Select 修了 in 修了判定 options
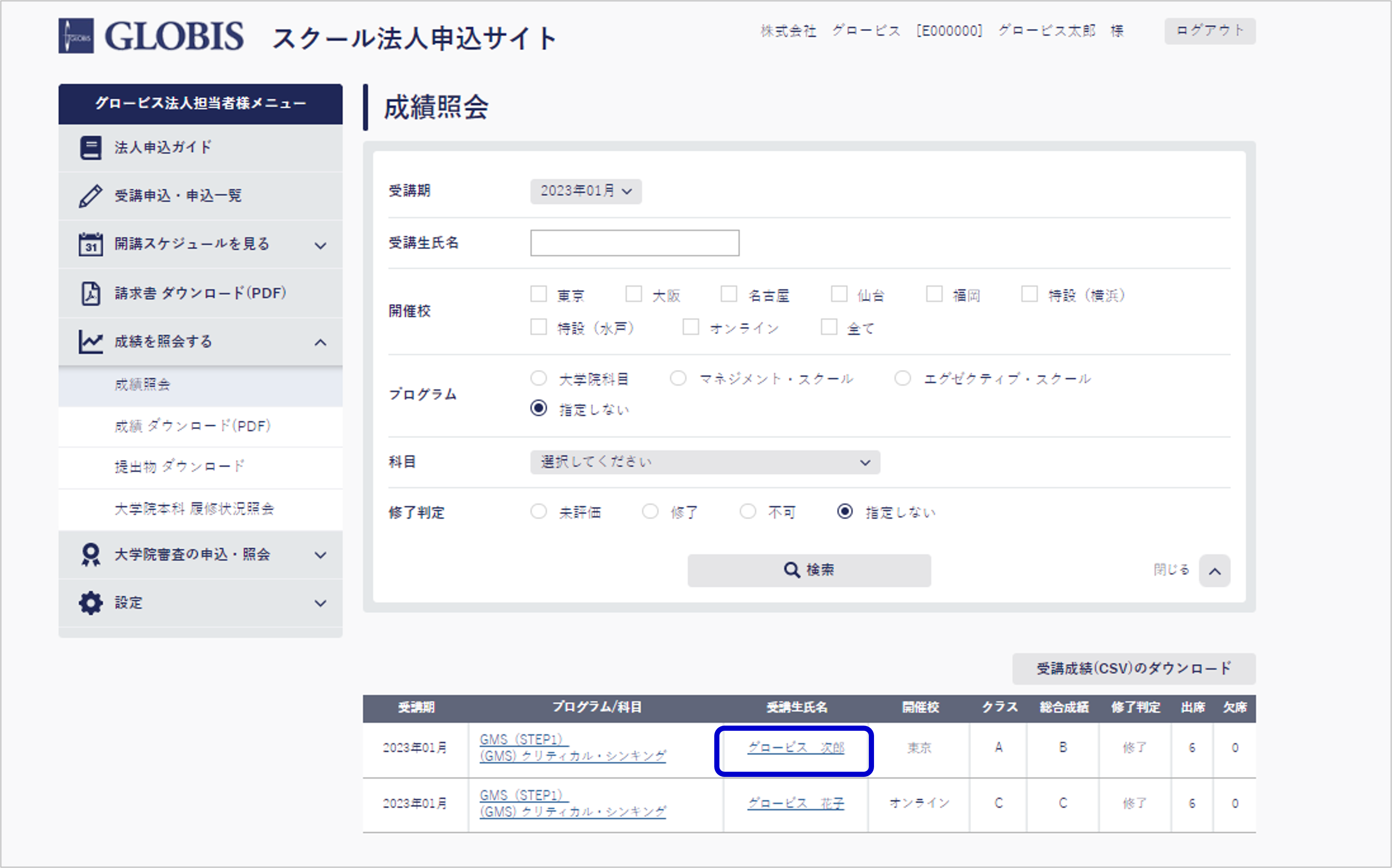Viewport: 1392px width, 868px height. click(650, 511)
